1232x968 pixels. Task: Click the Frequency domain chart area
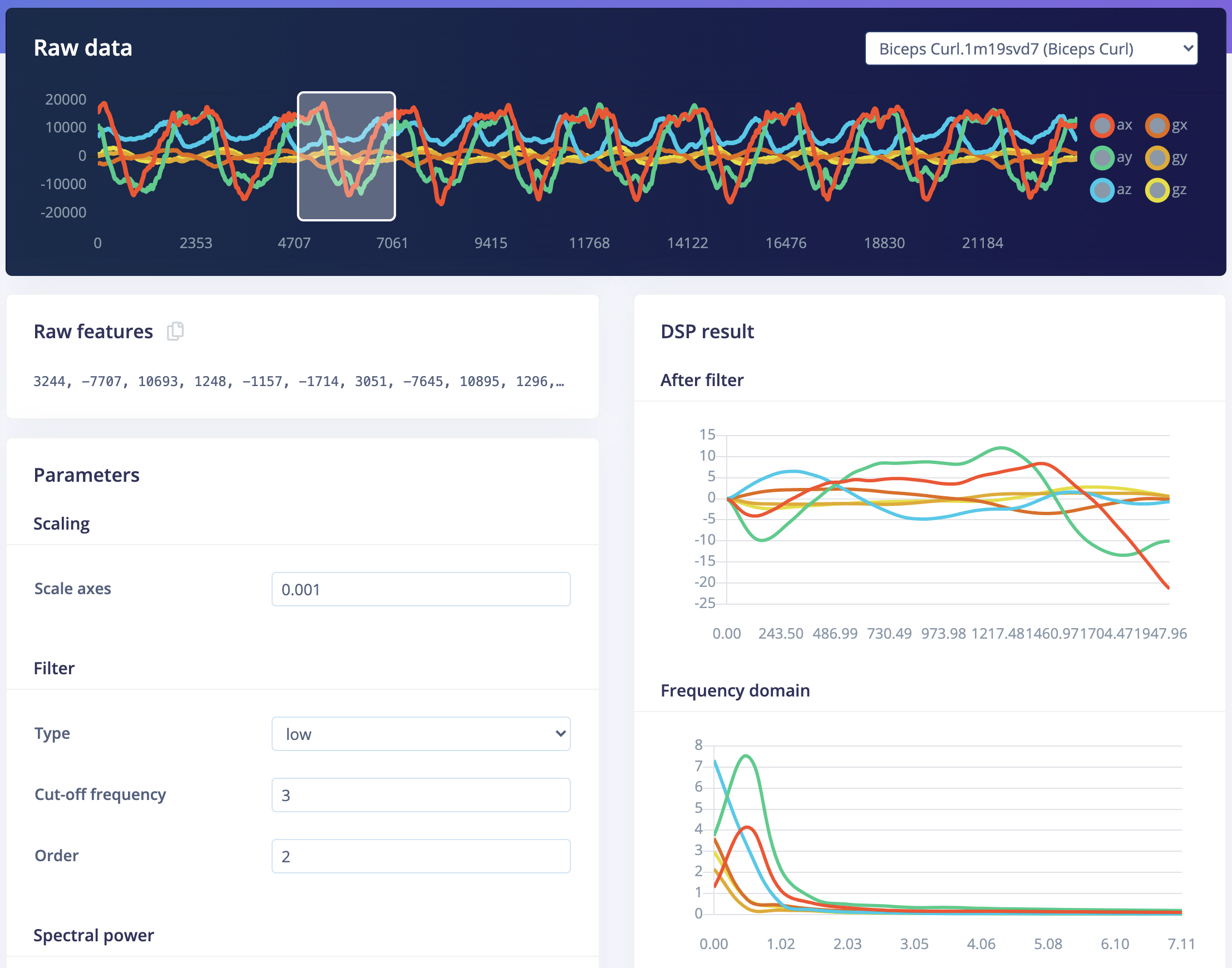point(947,828)
